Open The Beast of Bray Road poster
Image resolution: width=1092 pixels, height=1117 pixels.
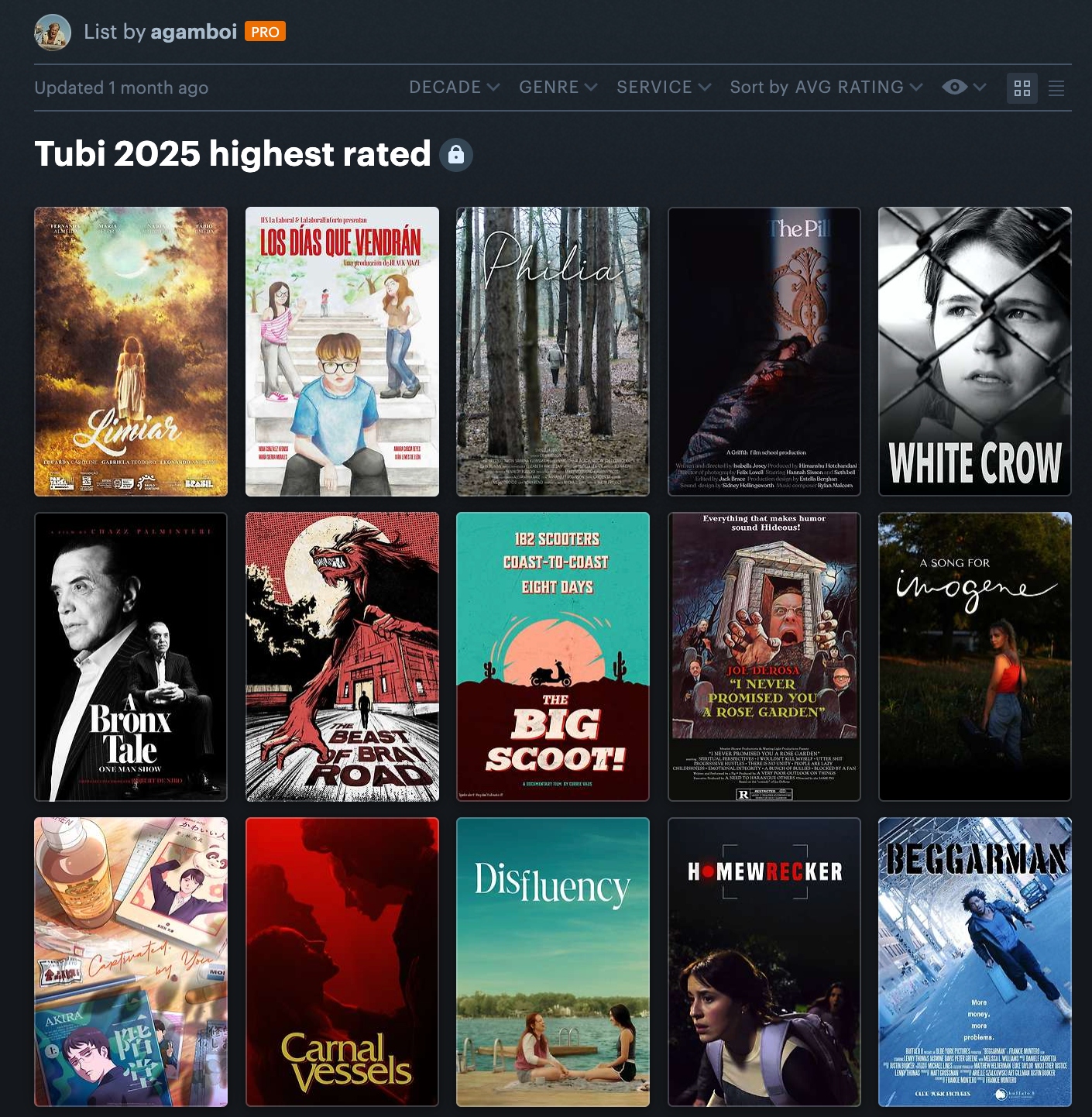[342, 657]
